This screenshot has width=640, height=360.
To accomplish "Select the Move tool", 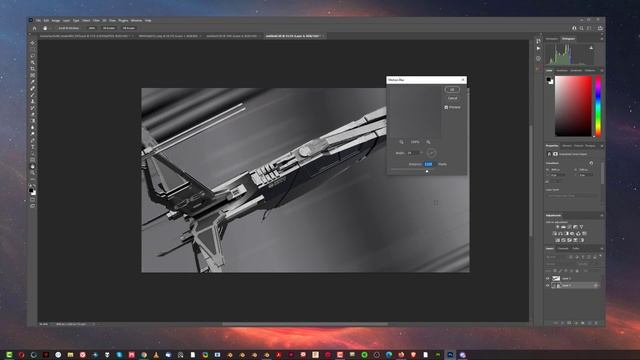I will (33, 43).
